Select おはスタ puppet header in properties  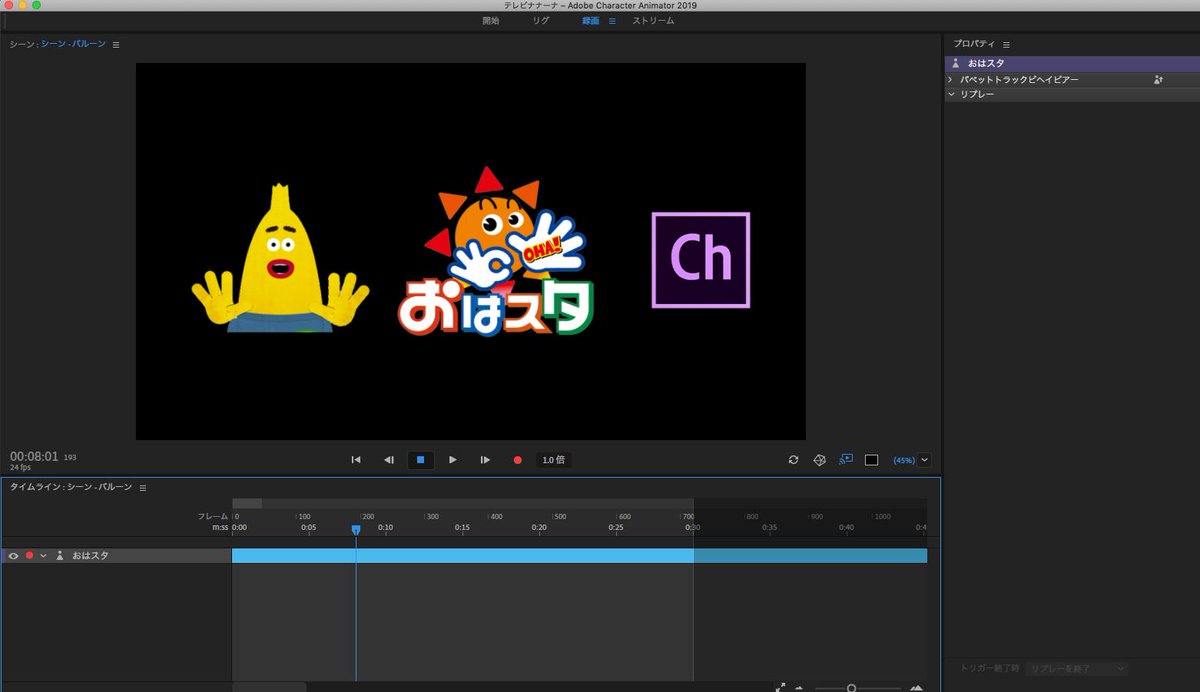(1072, 63)
